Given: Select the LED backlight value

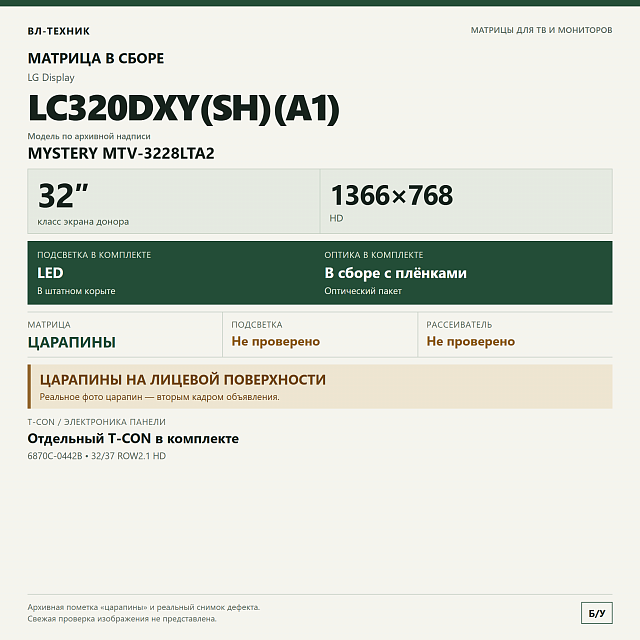Looking at the screenshot, I should pos(50,273).
